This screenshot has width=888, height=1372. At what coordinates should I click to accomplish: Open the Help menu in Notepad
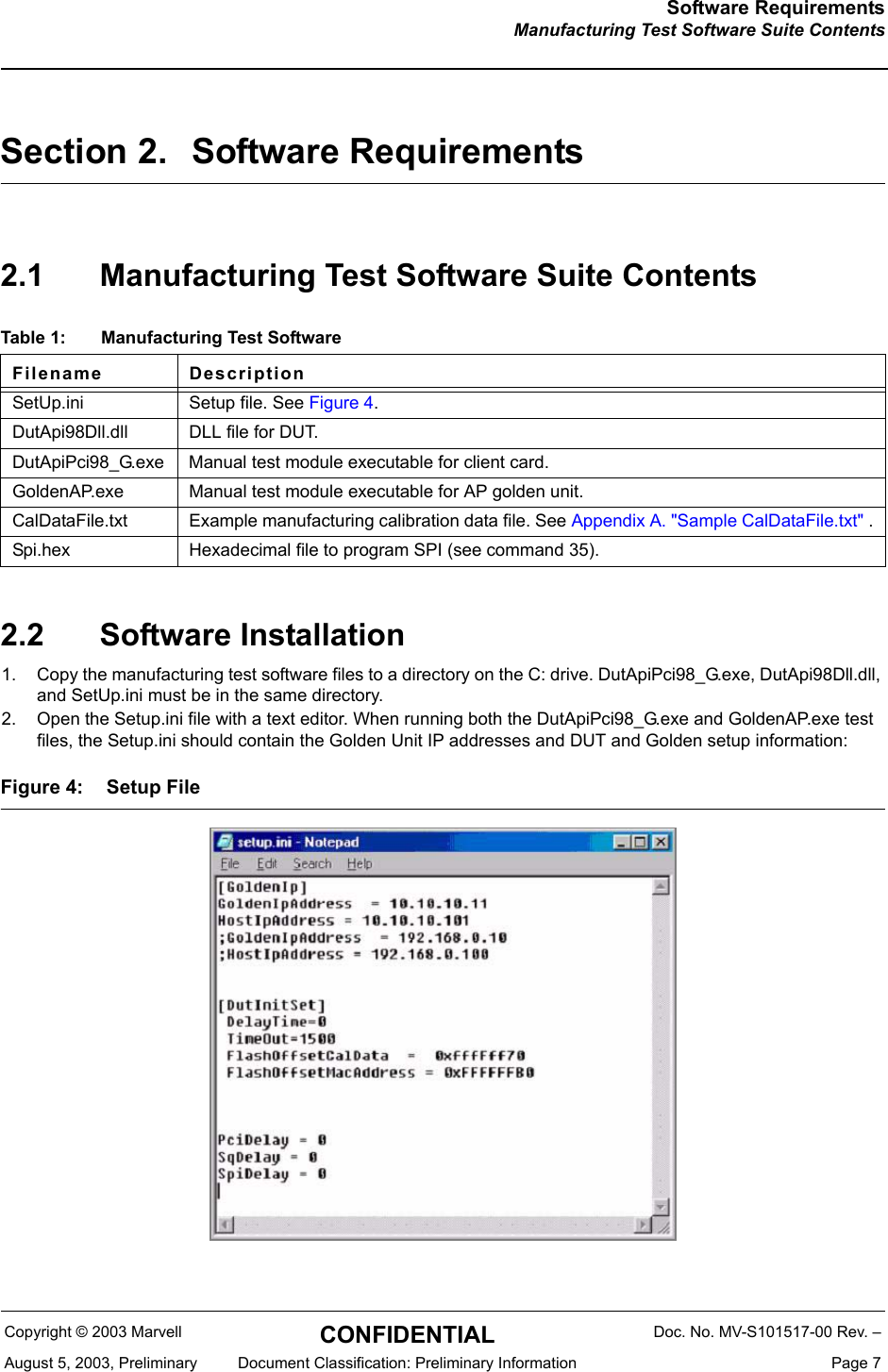[x=359, y=863]
